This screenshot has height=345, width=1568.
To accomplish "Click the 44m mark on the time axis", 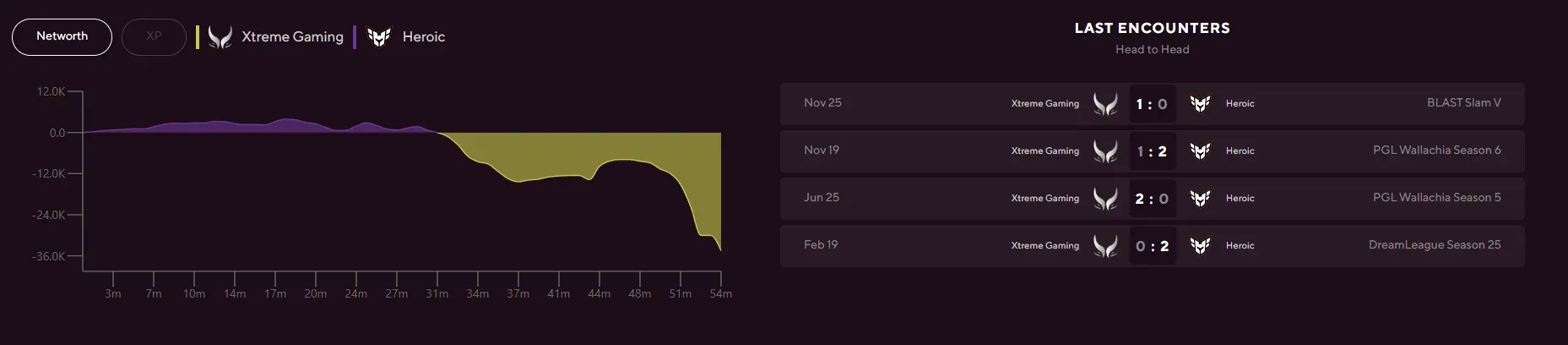I will coord(600,293).
